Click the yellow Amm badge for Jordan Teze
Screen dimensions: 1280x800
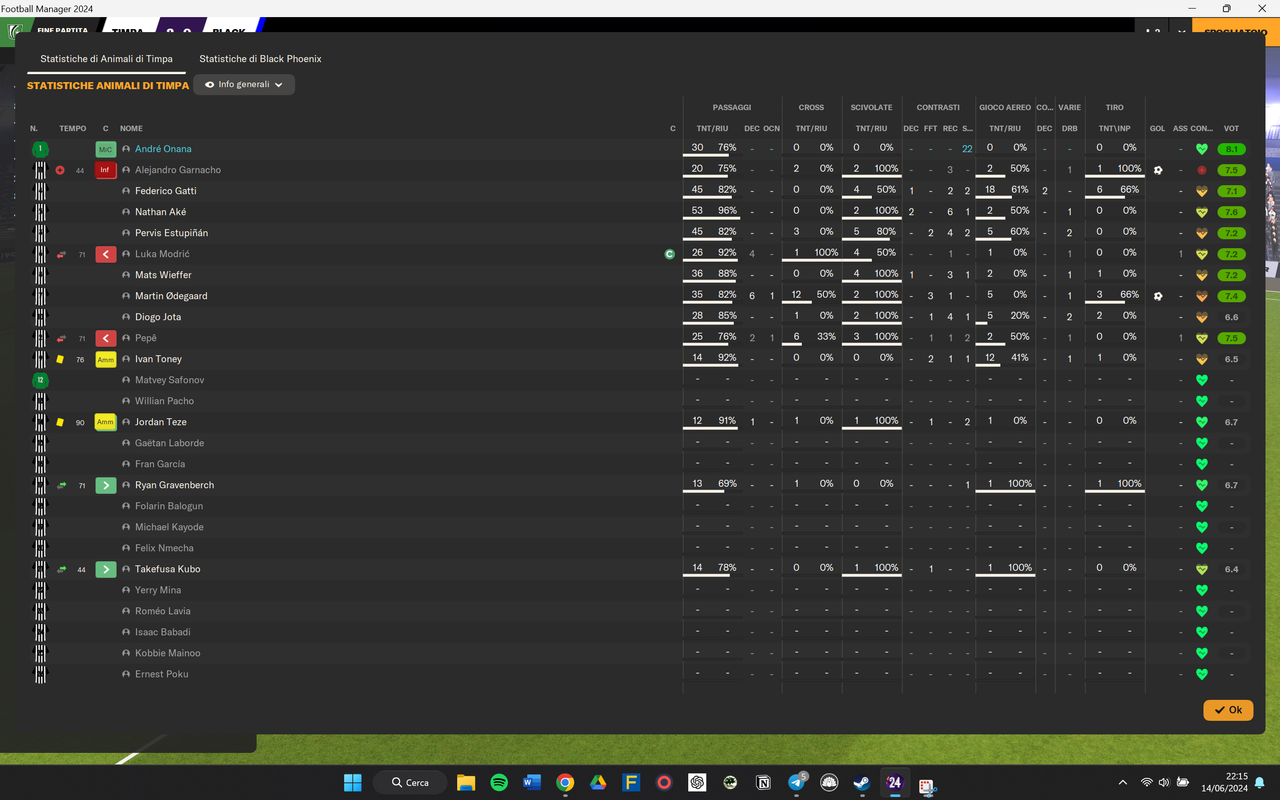tap(105, 422)
